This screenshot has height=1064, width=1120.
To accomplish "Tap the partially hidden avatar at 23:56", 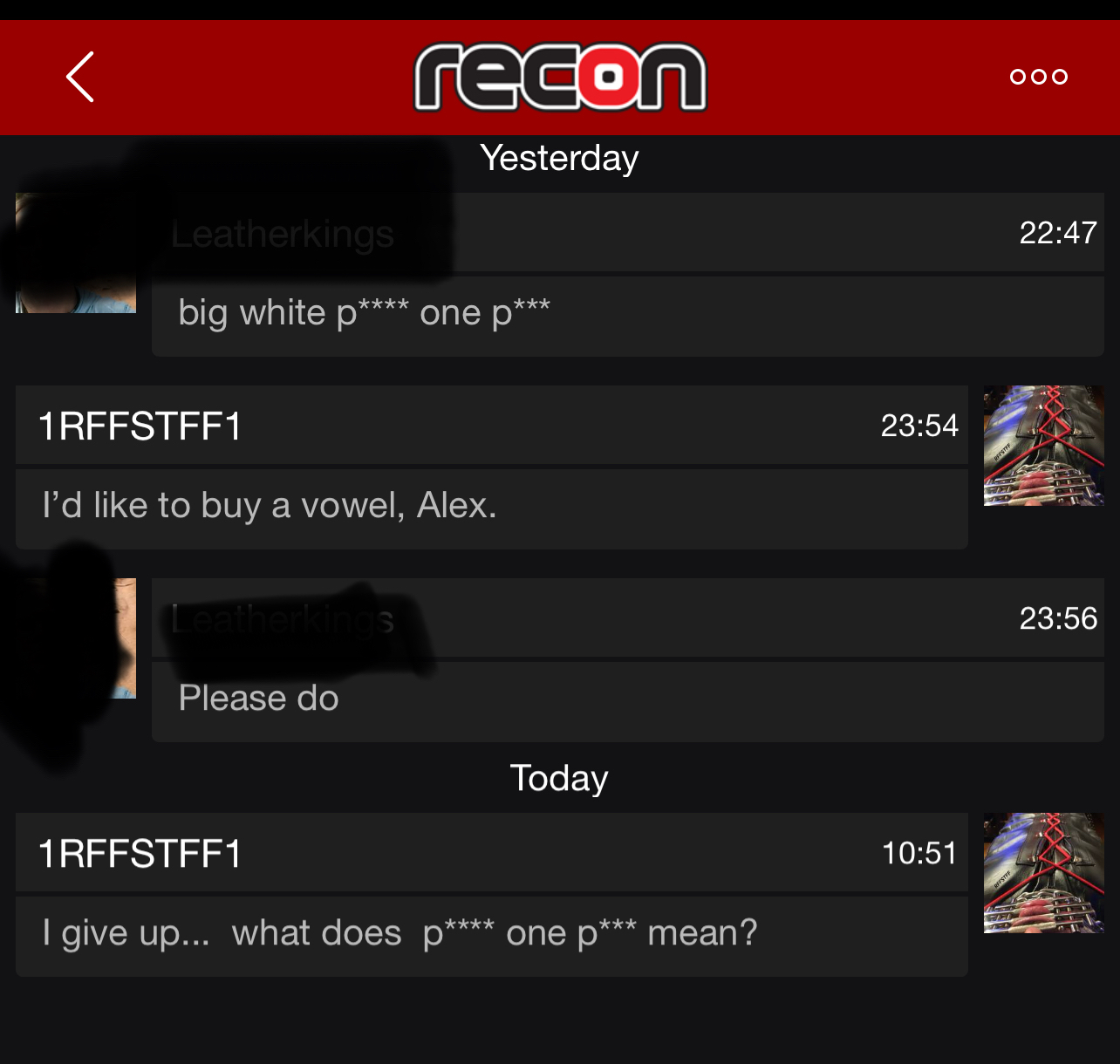I will (76, 638).
